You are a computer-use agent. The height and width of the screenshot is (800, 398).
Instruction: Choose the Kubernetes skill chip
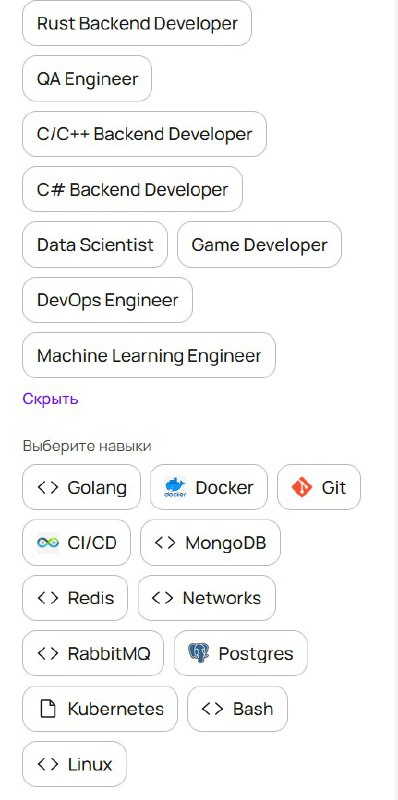(x=100, y=709)
